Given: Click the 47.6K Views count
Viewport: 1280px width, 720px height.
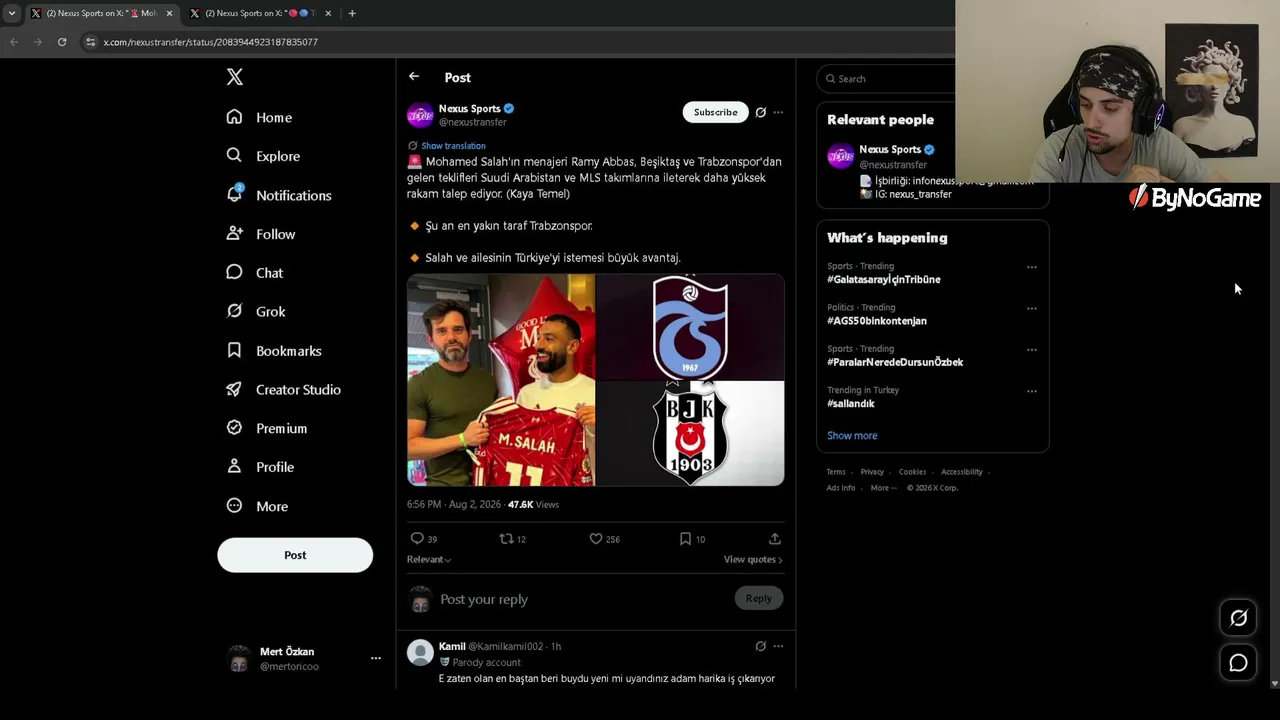Looking at the screenshot, I should 533,505.
